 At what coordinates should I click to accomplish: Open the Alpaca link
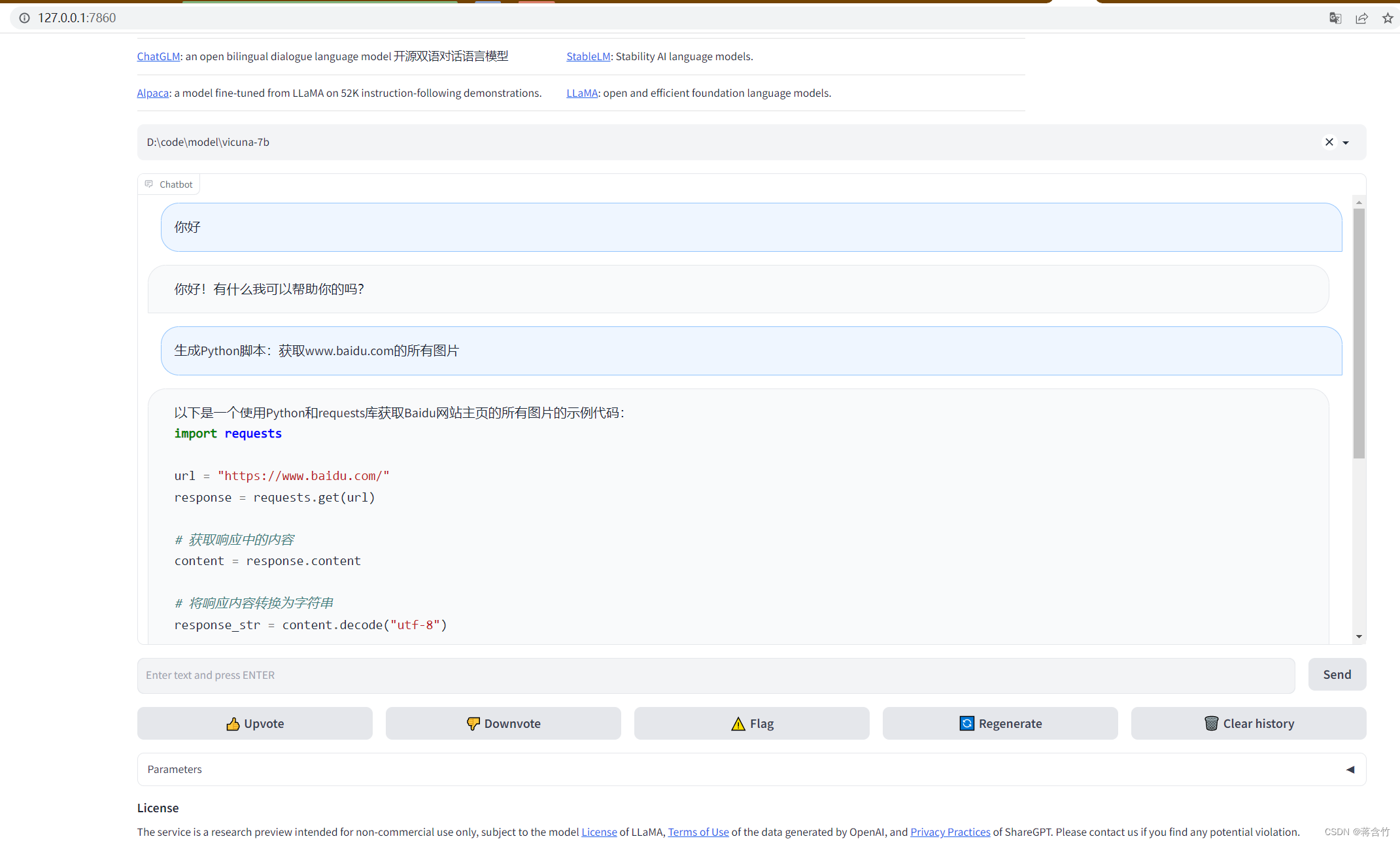(x=153, y=93)
